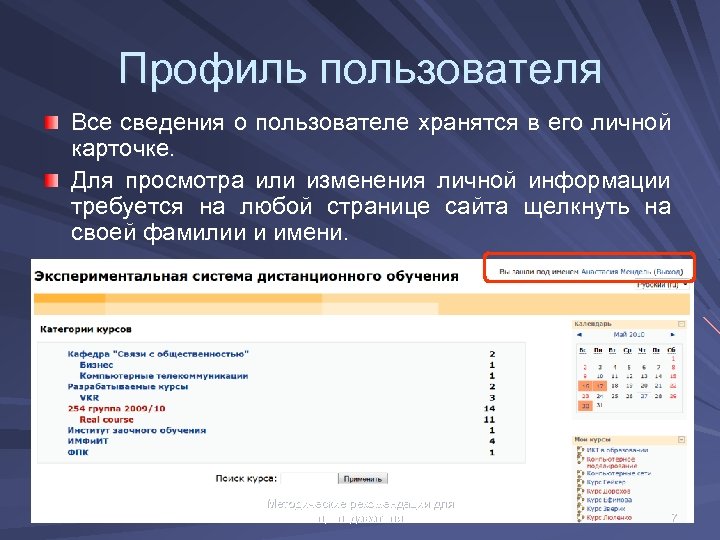720x540 pixels.
Task: Open the ФПК category
Action: [x=78, y=452]
